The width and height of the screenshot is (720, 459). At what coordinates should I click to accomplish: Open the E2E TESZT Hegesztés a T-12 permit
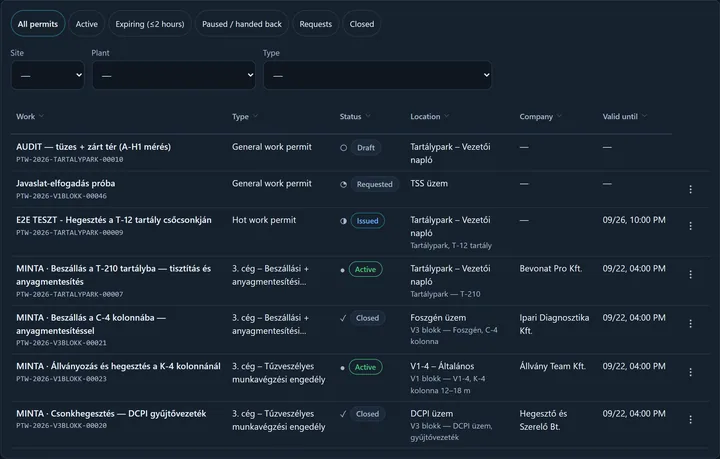click(x=114, y=220)
